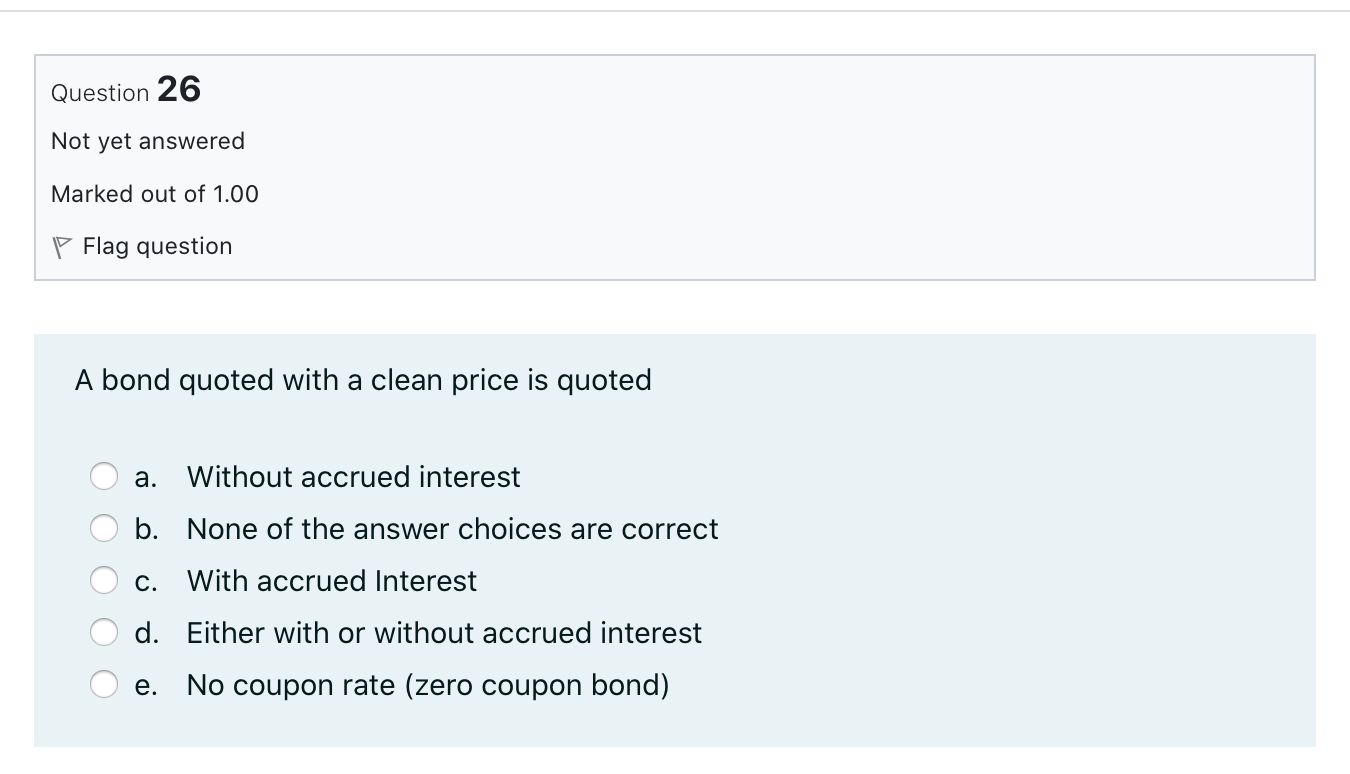Viewport: 1350px width, 774px height.
Task: Click the 'Question 26' heading
Action: pyautogui.click(x=126, y=91)
